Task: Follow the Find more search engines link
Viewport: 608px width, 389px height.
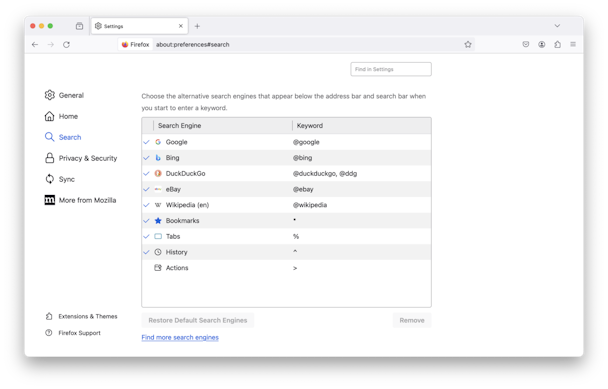Action: point(180,337)
